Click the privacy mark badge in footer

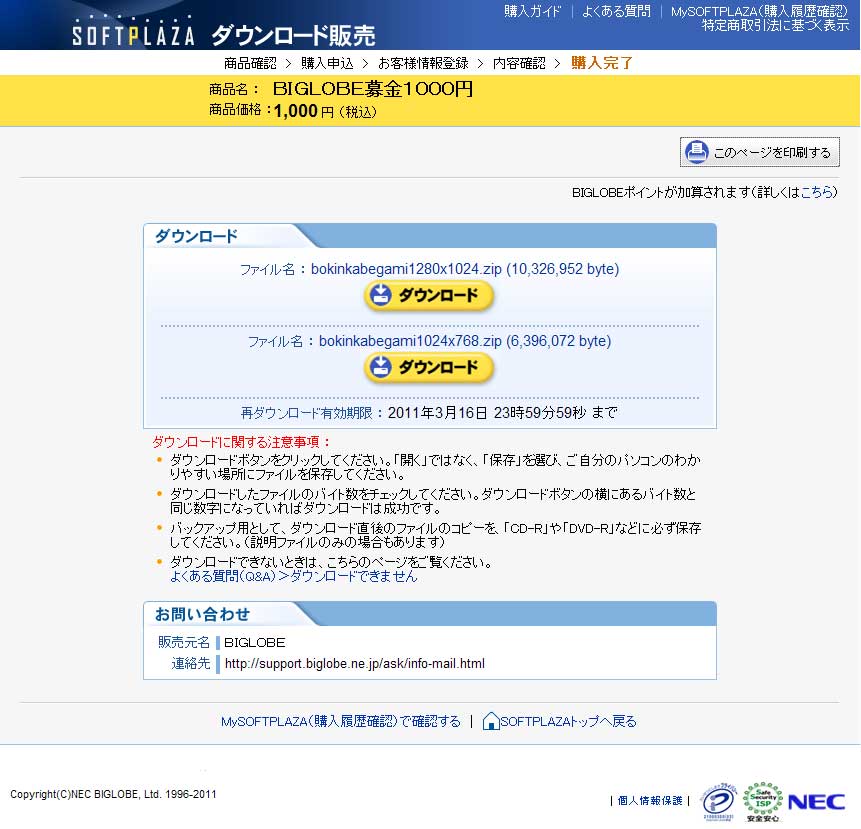(718, 801)
